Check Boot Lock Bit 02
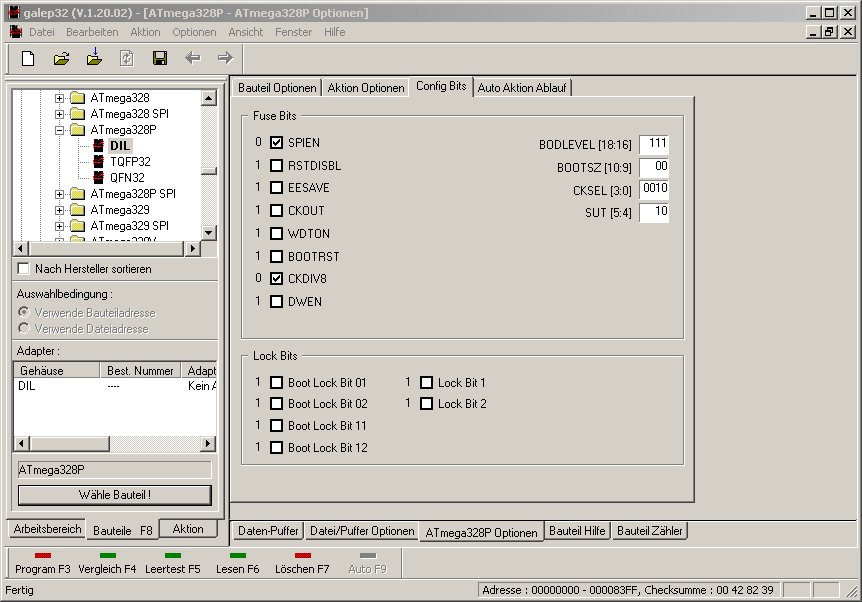Viewport: 862px width, 602px height. pos(277,404)
